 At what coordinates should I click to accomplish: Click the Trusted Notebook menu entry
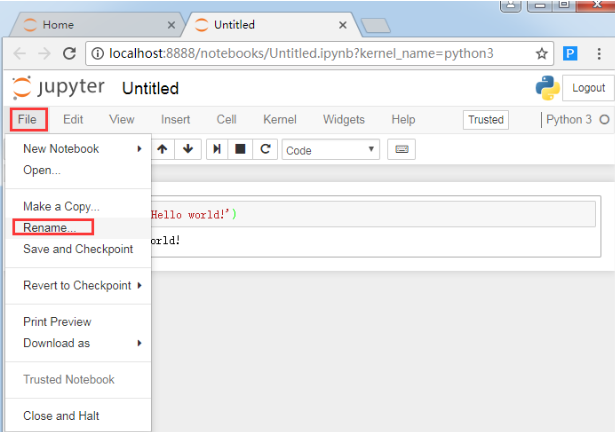[x=78, y=379]
